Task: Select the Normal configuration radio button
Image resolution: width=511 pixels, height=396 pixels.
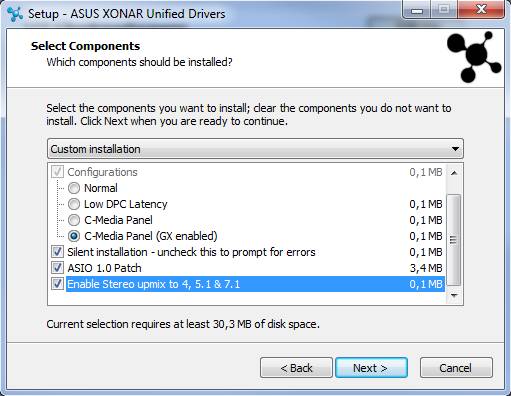Action: pyautogui.click(x=74, y=188)
